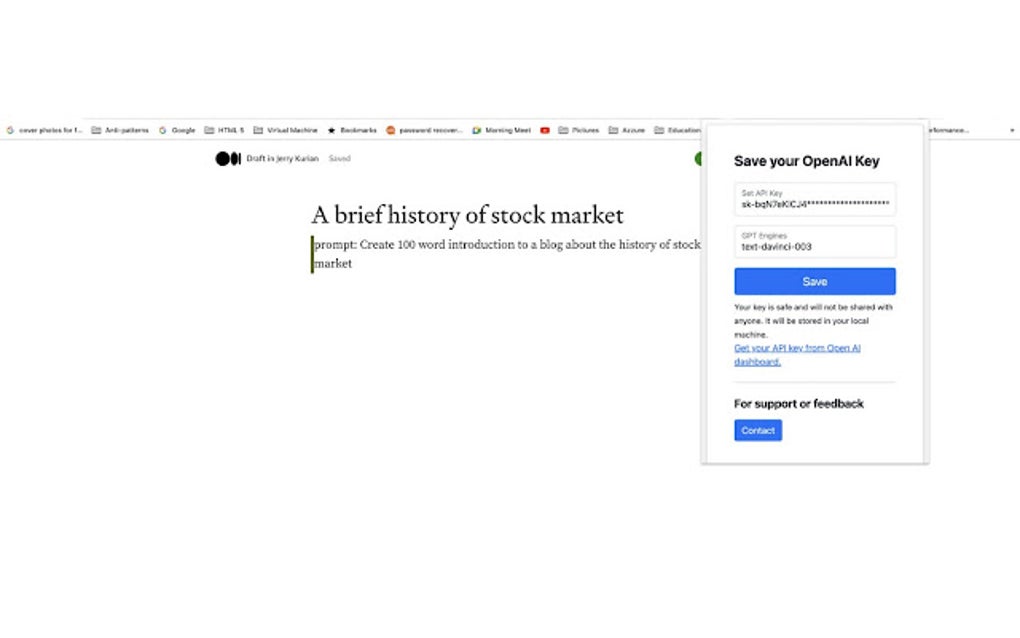Click the story title heading

coord(467,215)
